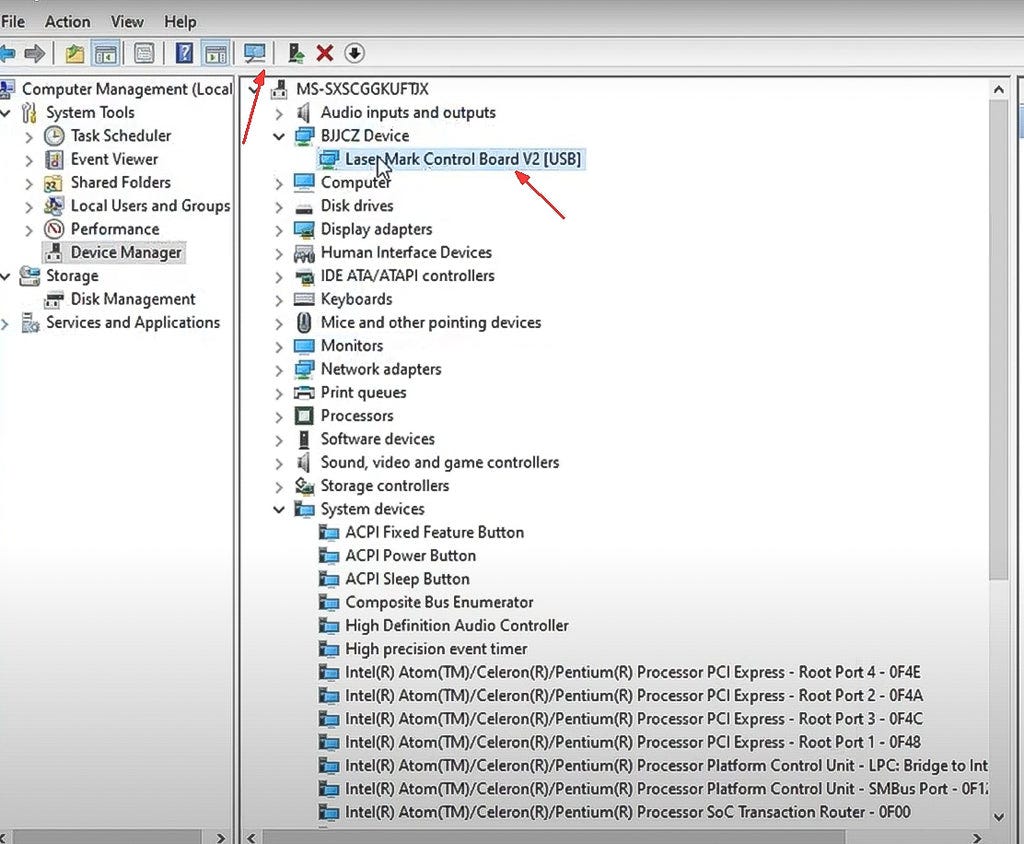Image resolution: width=1024 pixels, height=844 pixels.
Task: Expand the Network adapters category
Action: [279, 370]
